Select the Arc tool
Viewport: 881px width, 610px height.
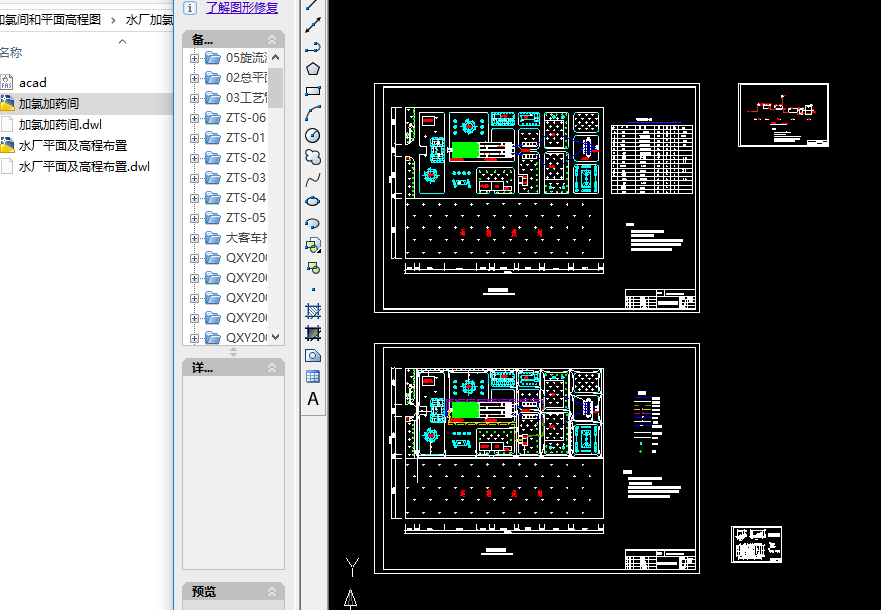[313, 113]
